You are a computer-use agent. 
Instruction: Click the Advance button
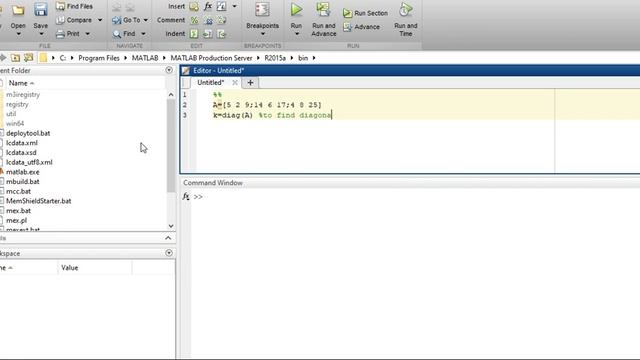pos(362,27)
